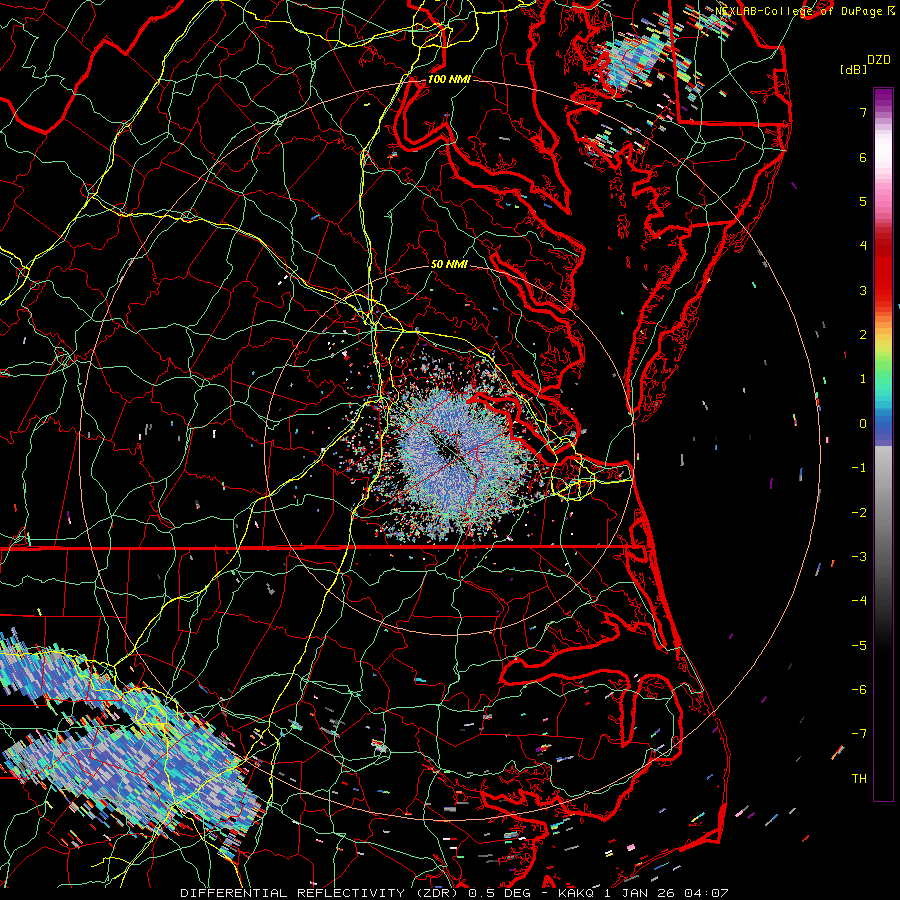Image resolution: width=900 pixels, height=900 pixels.
Task: Click the legend value 7
Action: tap(863, 112)
